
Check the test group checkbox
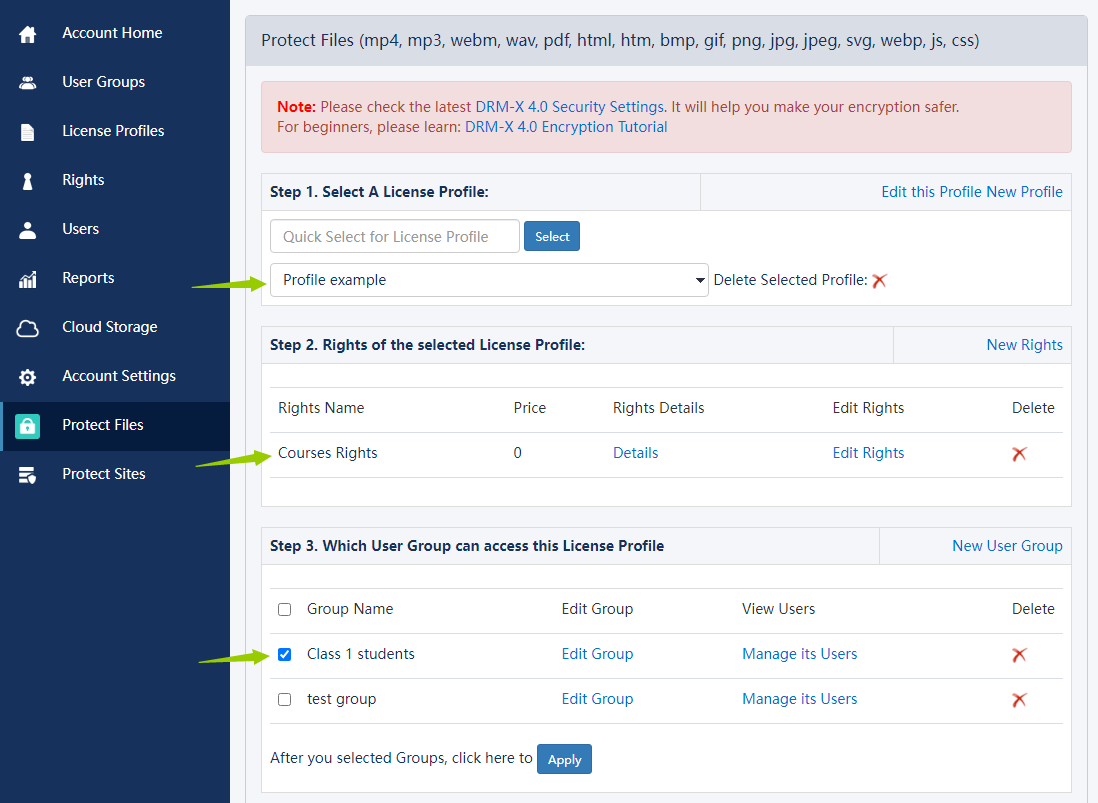pyautogui.click(x=285, y=700)
